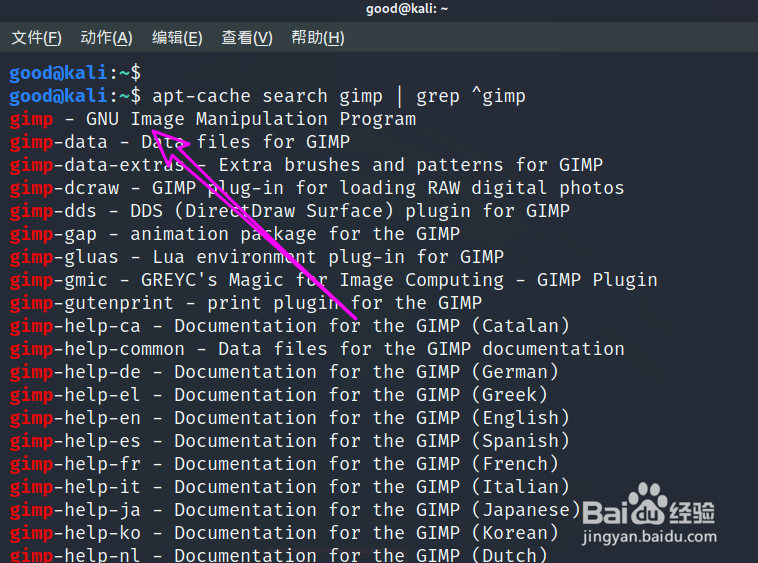Click the gimp-gluas output line

(257, 257)
